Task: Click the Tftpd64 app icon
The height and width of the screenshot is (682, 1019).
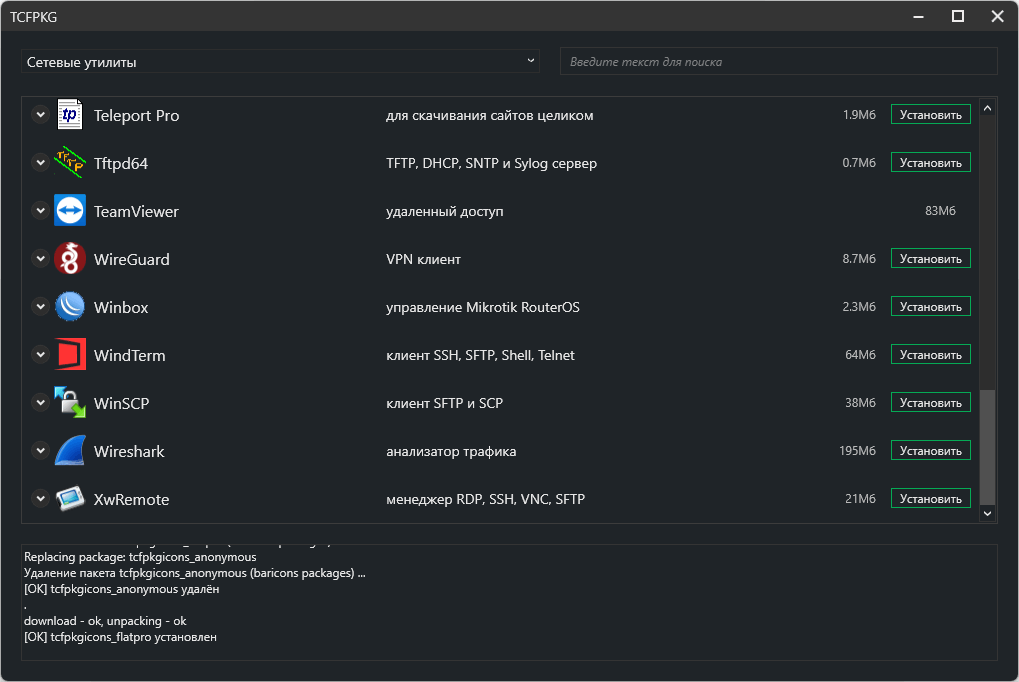Action: 70,163
